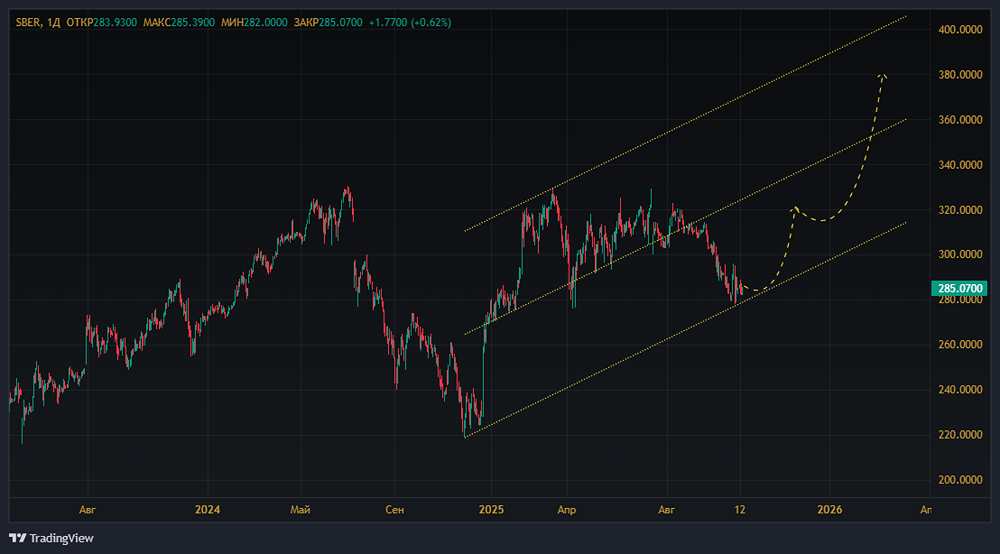Click the 2026 time axis label
Screen dimensions: 1000x554
coord(829,509)
